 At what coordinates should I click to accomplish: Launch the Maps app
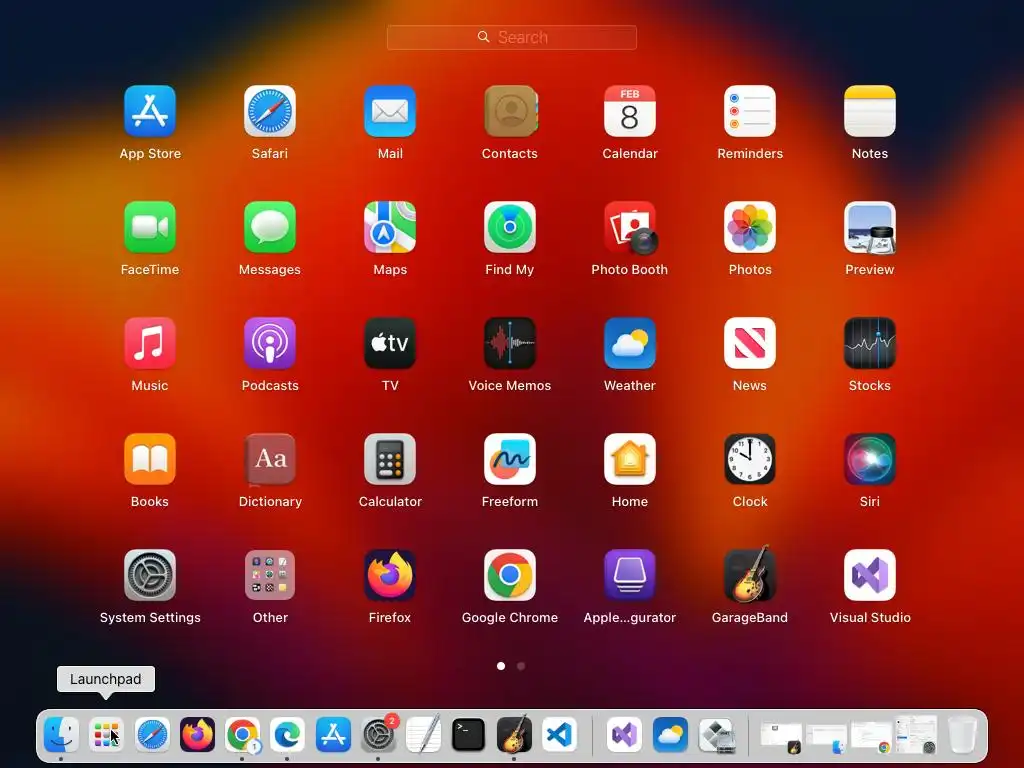pos(390,227)
